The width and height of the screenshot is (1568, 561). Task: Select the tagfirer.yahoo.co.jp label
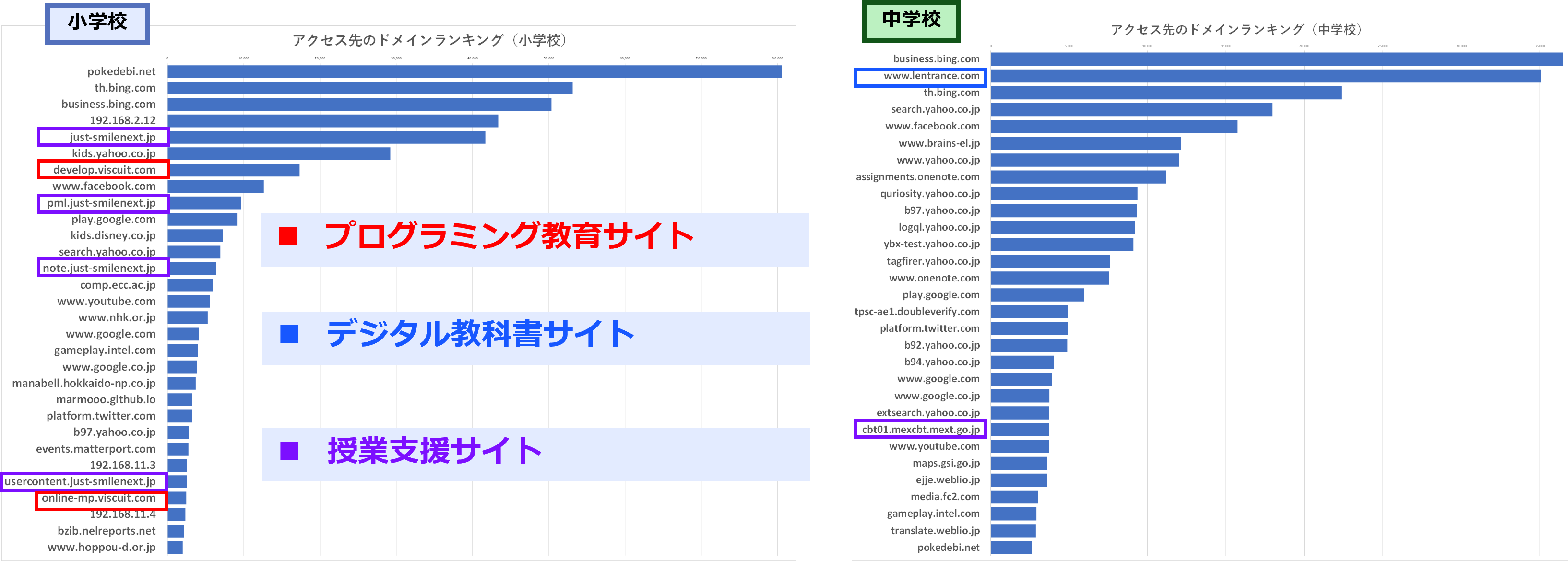point(933,261)
